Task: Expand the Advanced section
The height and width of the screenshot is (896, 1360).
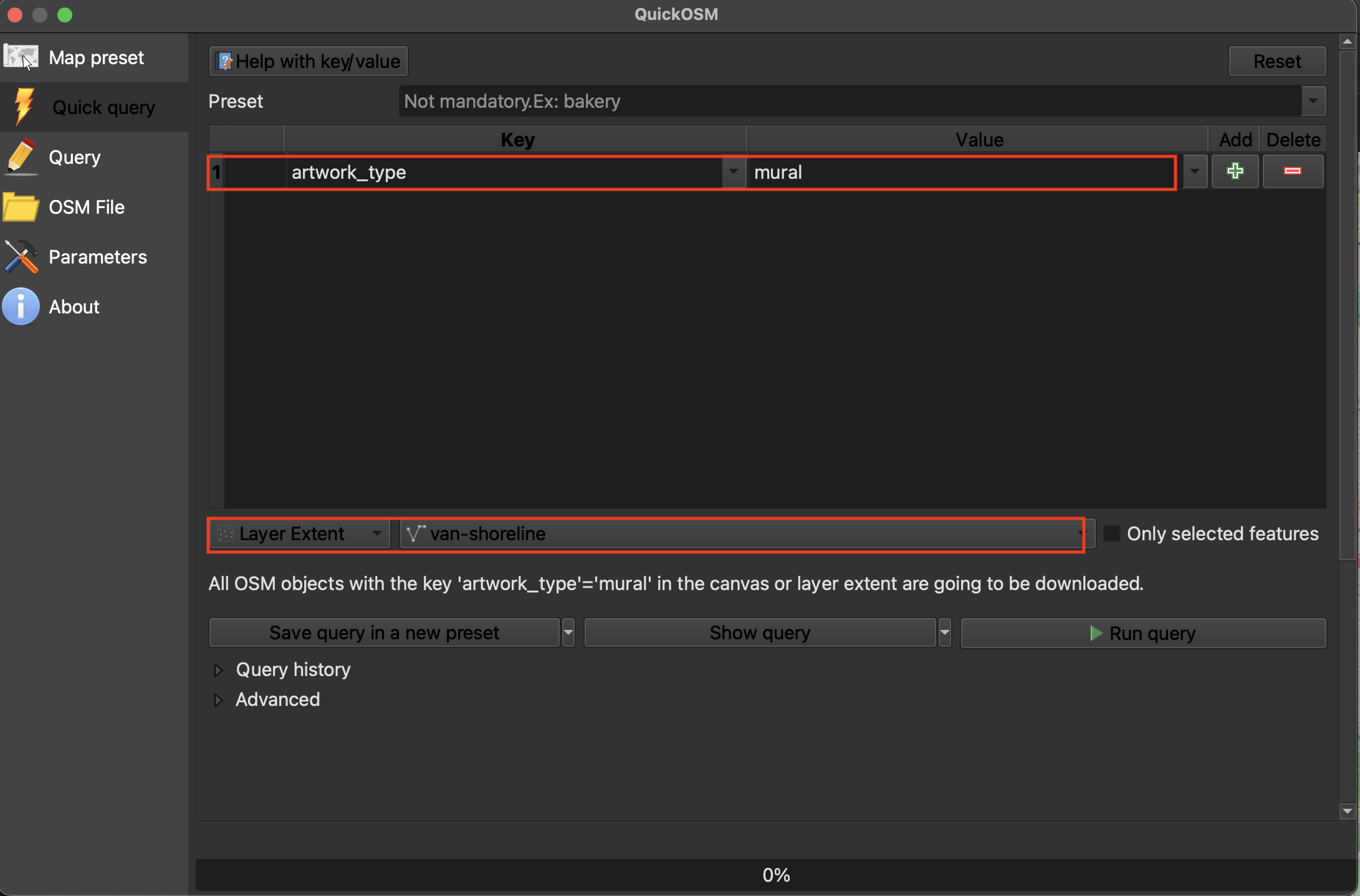Action: pos(218,700)
